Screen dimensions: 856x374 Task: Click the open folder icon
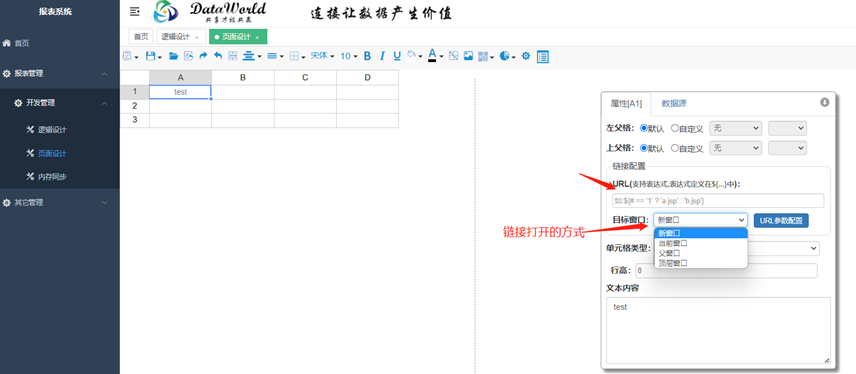[174, 56]
